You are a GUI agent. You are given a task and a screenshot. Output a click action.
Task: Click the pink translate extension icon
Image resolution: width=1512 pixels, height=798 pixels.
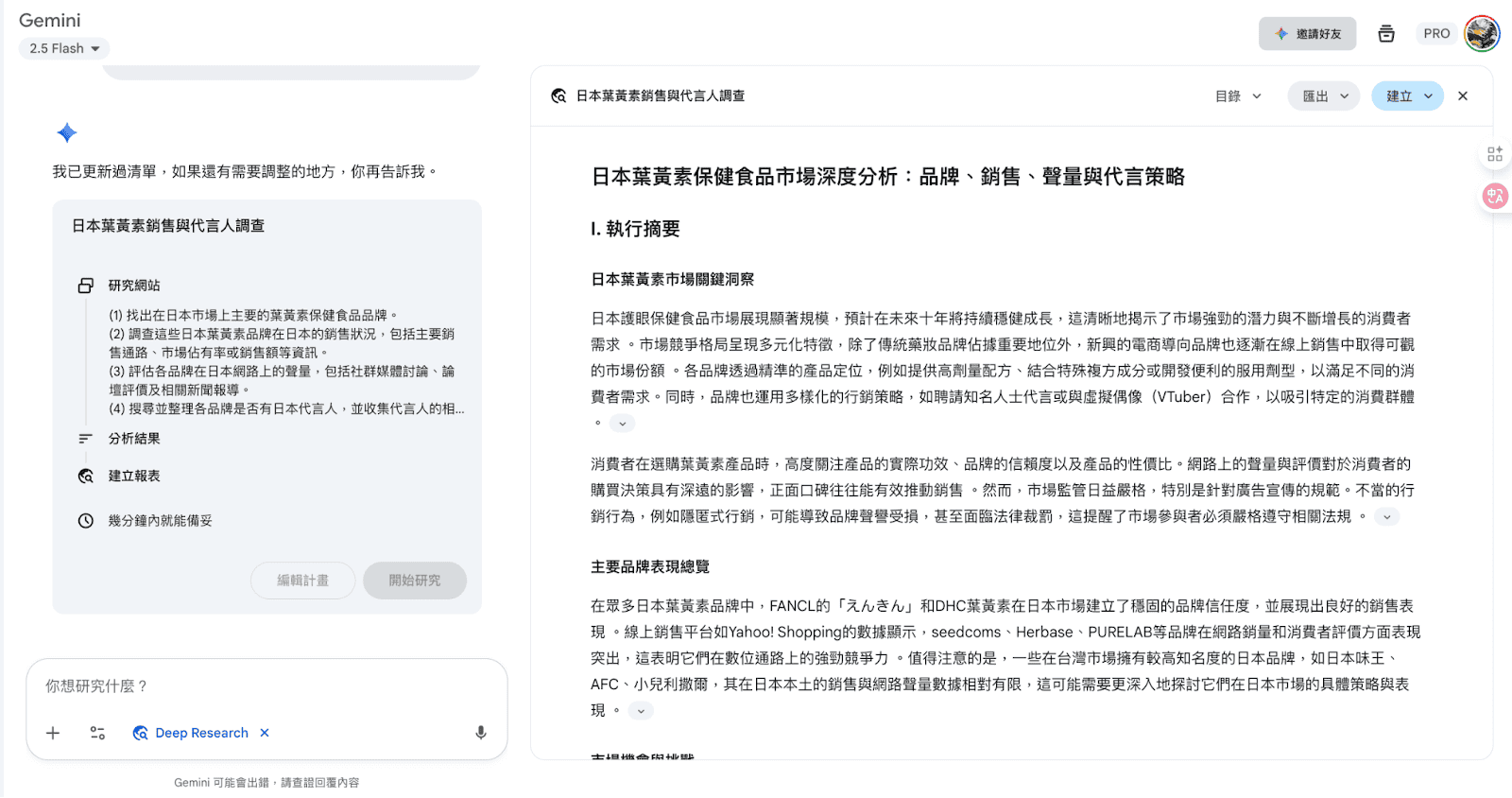[x=1495, y=196]
